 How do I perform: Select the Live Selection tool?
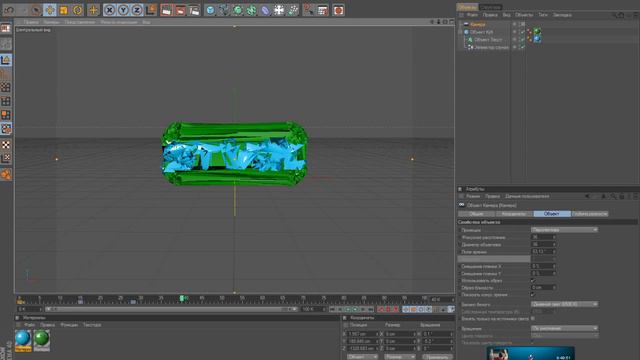click(x=36, y=10)
